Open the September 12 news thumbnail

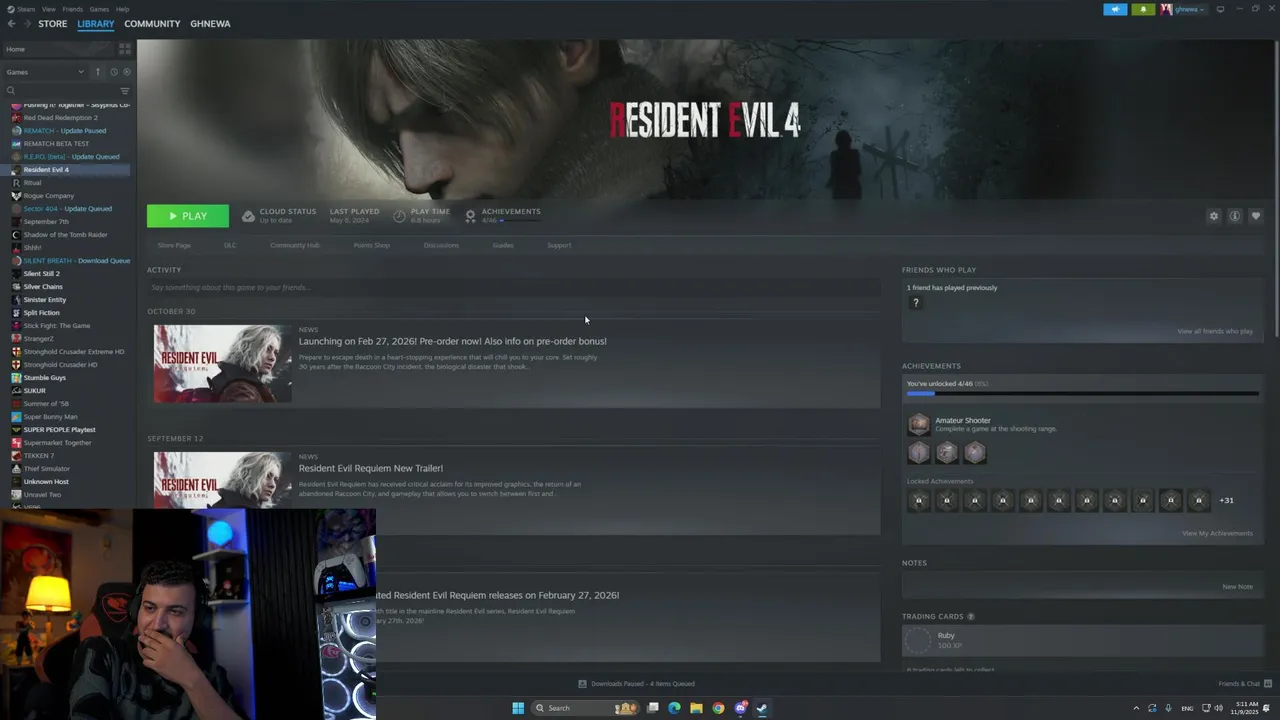point(223,480)
